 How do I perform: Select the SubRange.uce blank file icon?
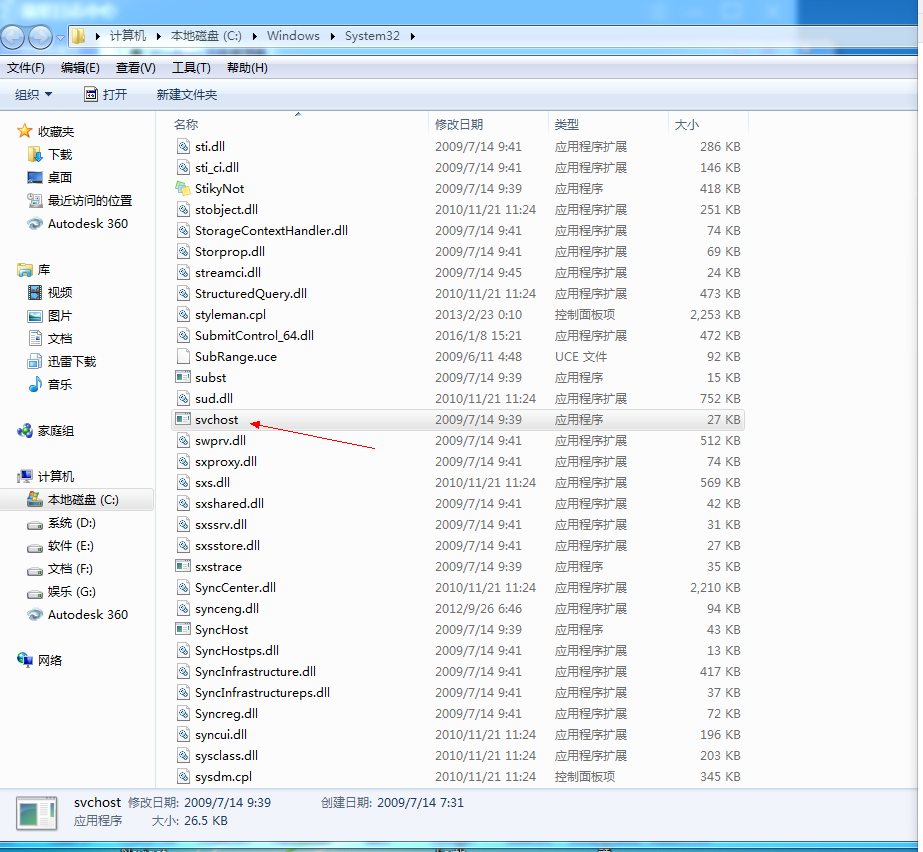click(x=183, y=356)
